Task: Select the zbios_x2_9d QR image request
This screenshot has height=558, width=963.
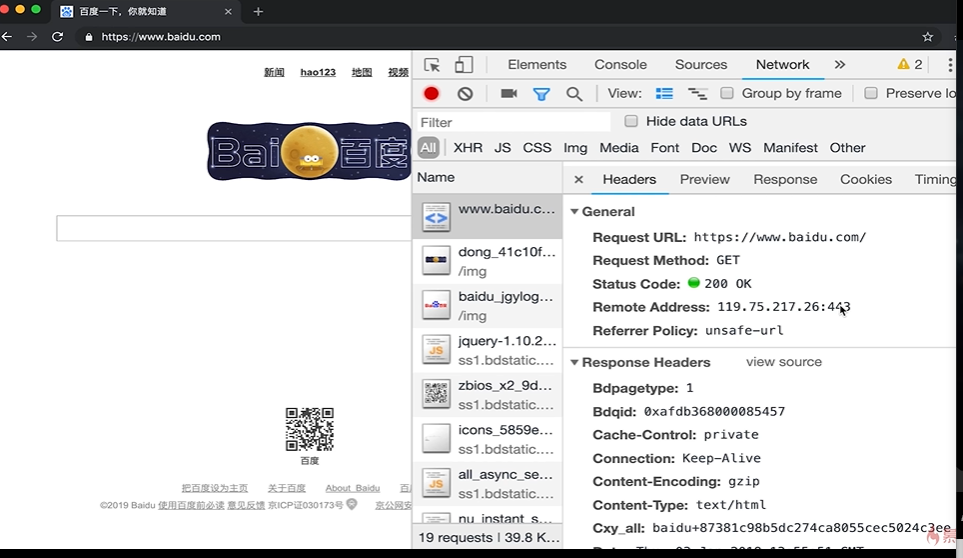Action: (x=488, y=395)
